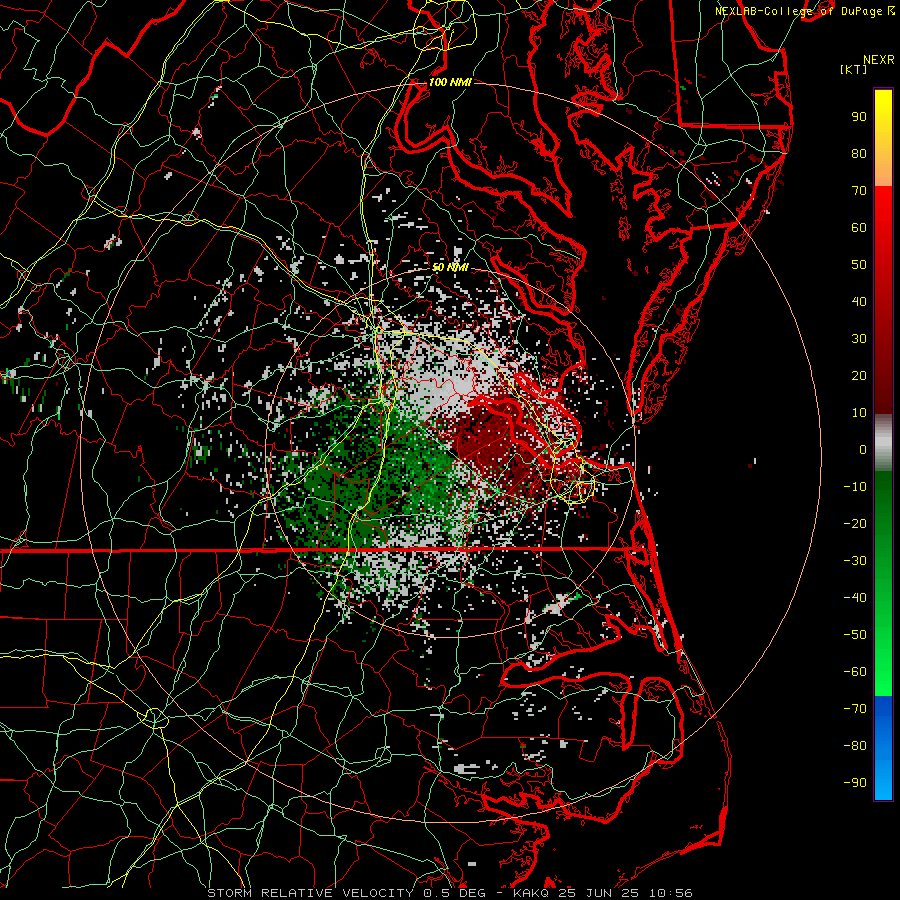Click the -60 value on velocity scale
The height and width of the screenshot is (900, 900).
pos(855,672)
